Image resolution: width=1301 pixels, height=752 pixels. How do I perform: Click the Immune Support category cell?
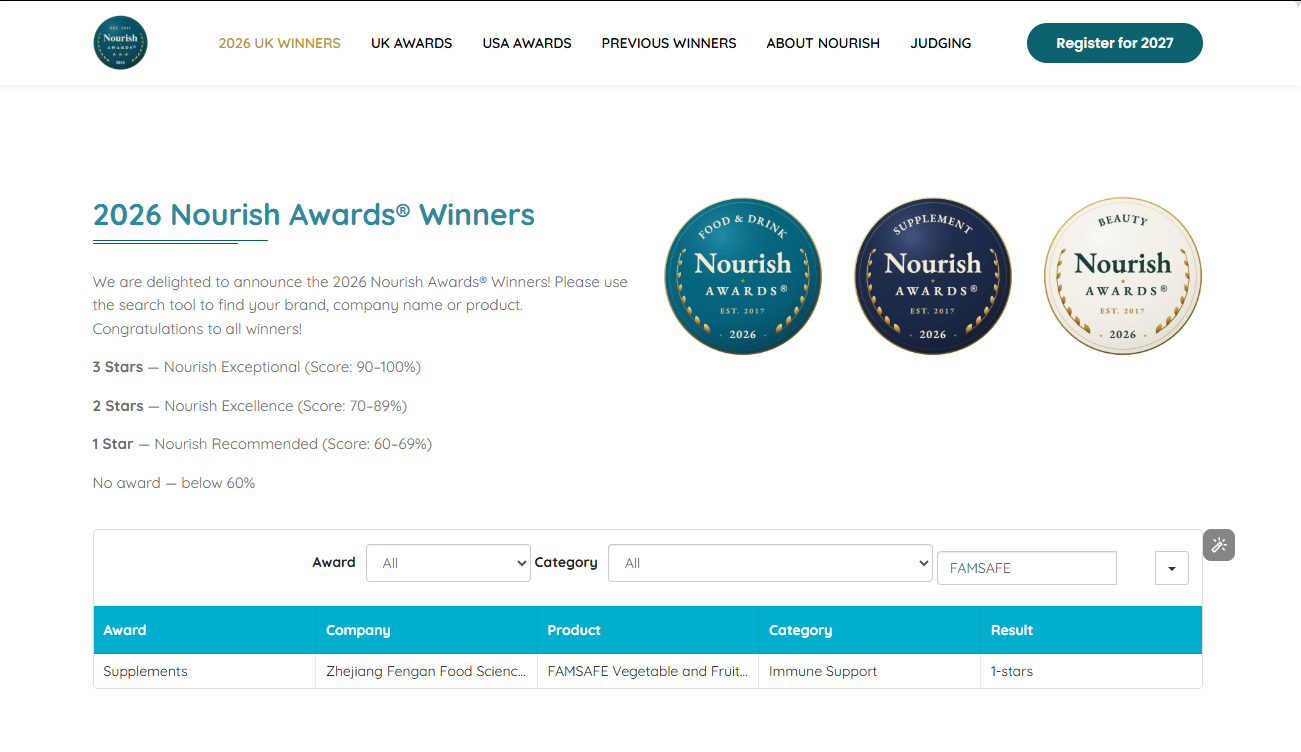click(870, 671)
